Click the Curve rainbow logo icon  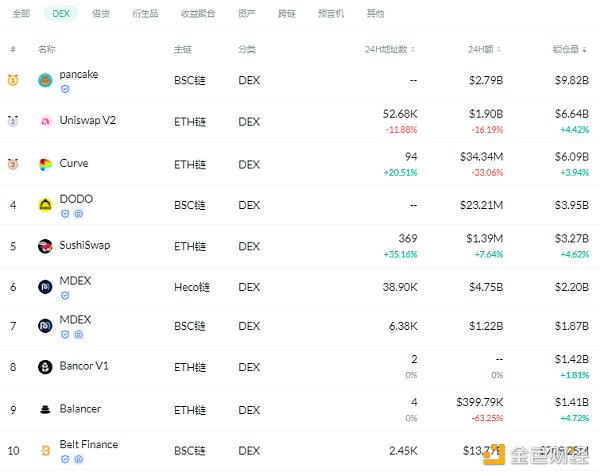pyautogui.click(x=45, y=164)
